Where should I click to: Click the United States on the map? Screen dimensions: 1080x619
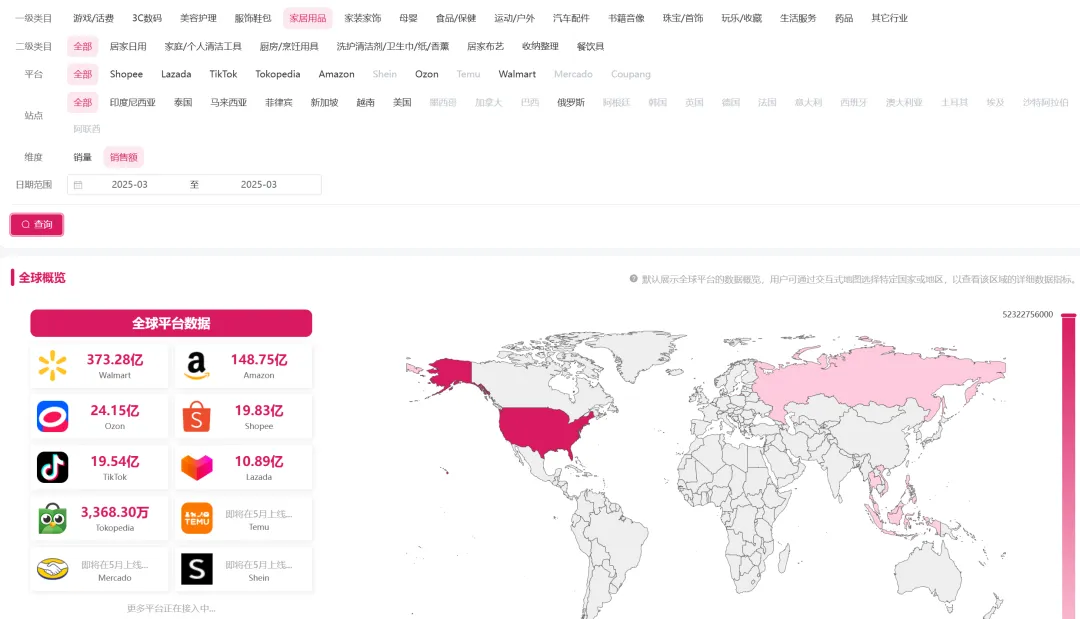click(545, 427)
